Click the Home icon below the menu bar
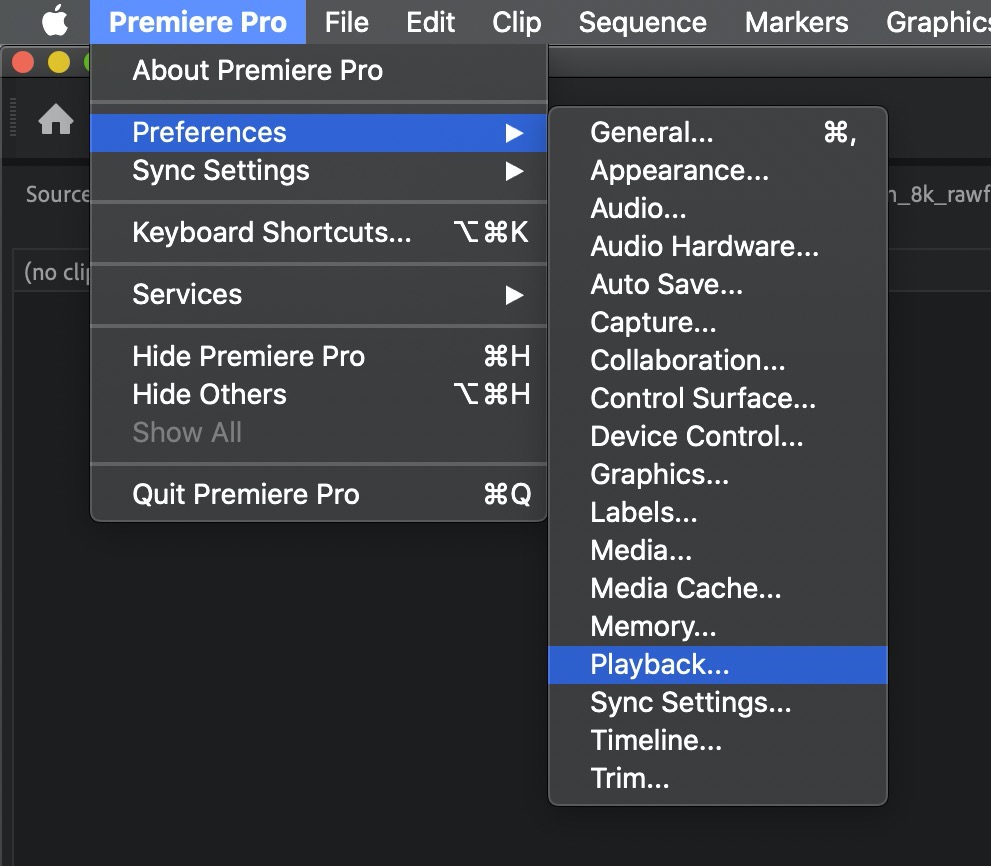This screenshot has width=991, height=866. pos(55,120)
